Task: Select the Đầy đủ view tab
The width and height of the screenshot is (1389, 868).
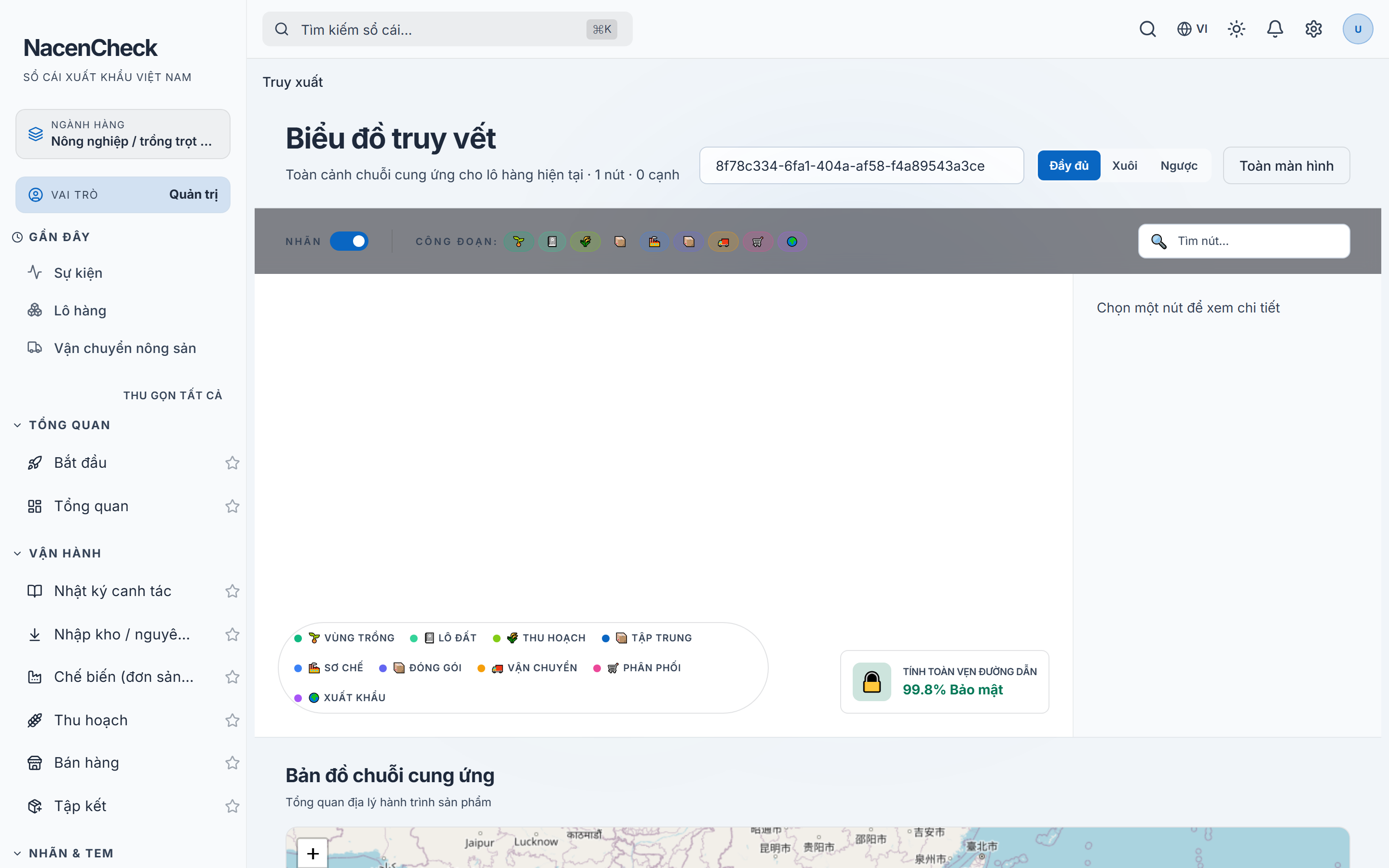Action: tap(1069, 165)
